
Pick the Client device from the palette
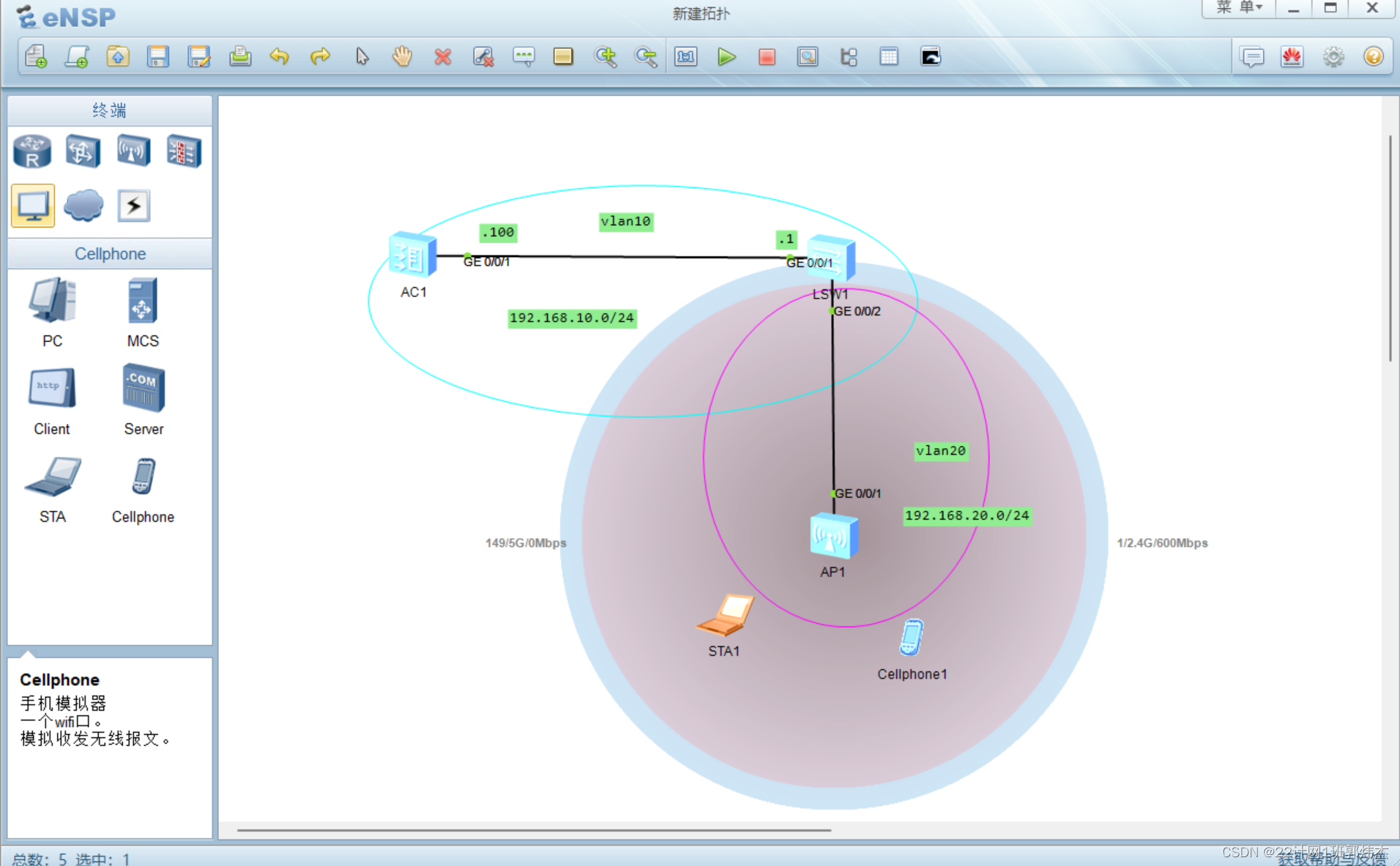52,401
